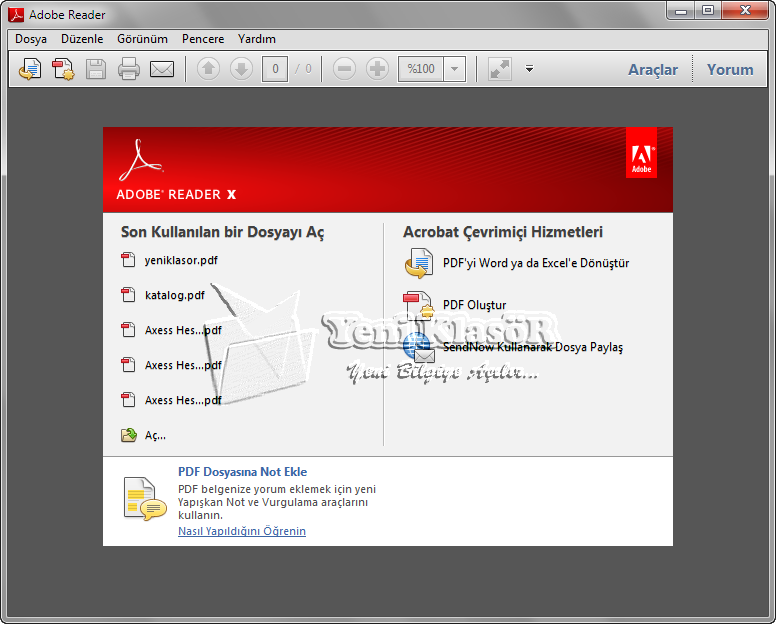Click the PDF Dosyasına Not Ekle heading

coord(242,472)
